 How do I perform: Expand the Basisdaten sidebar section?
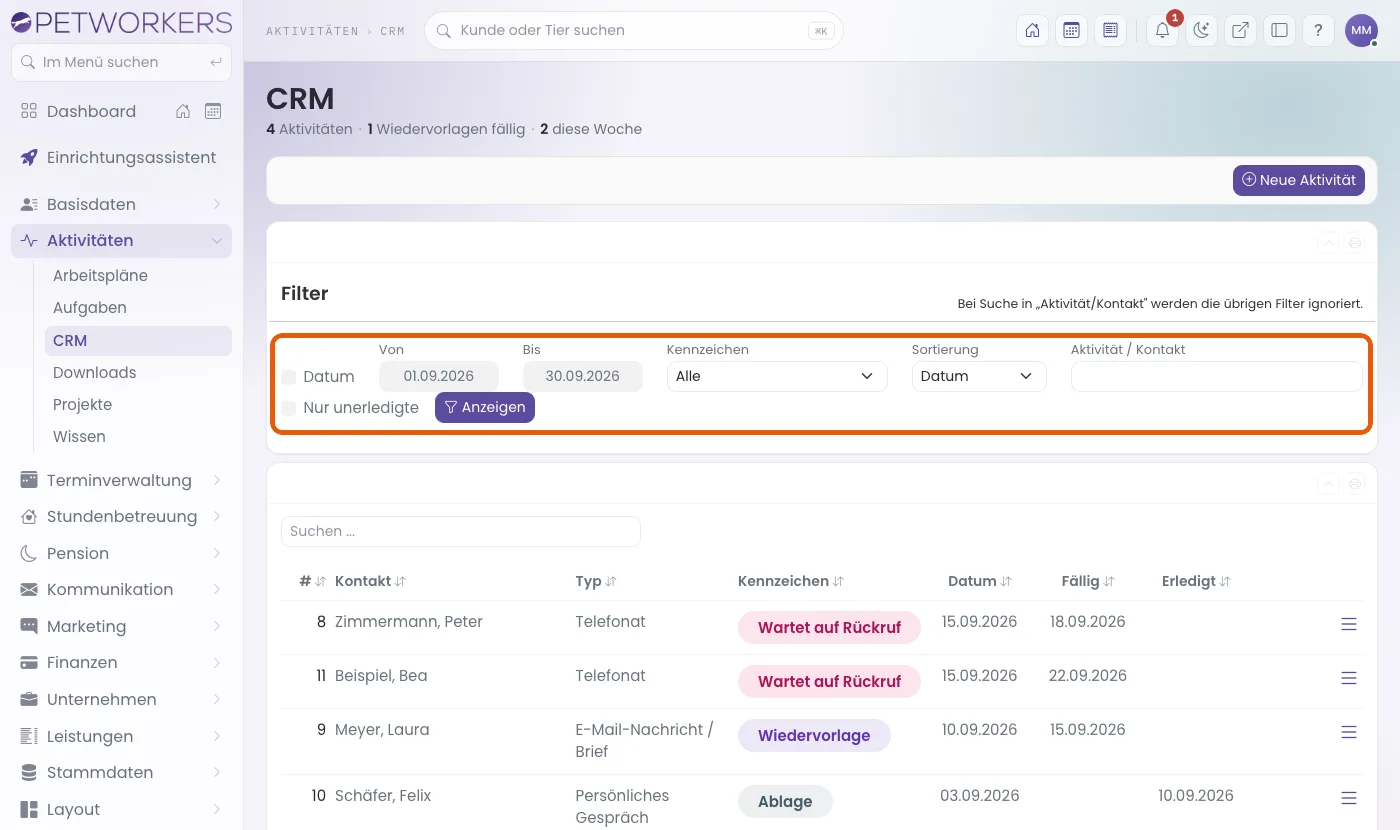(121, 204)
